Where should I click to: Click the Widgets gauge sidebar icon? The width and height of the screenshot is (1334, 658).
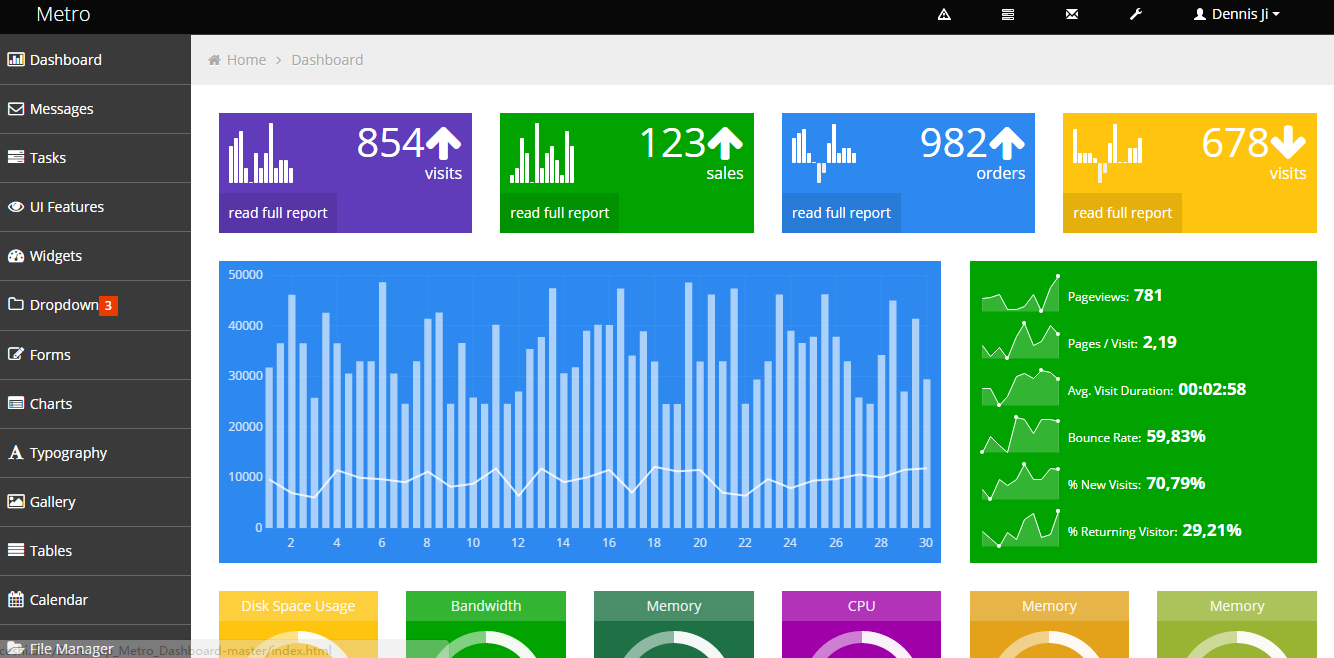tap(16, 255)
